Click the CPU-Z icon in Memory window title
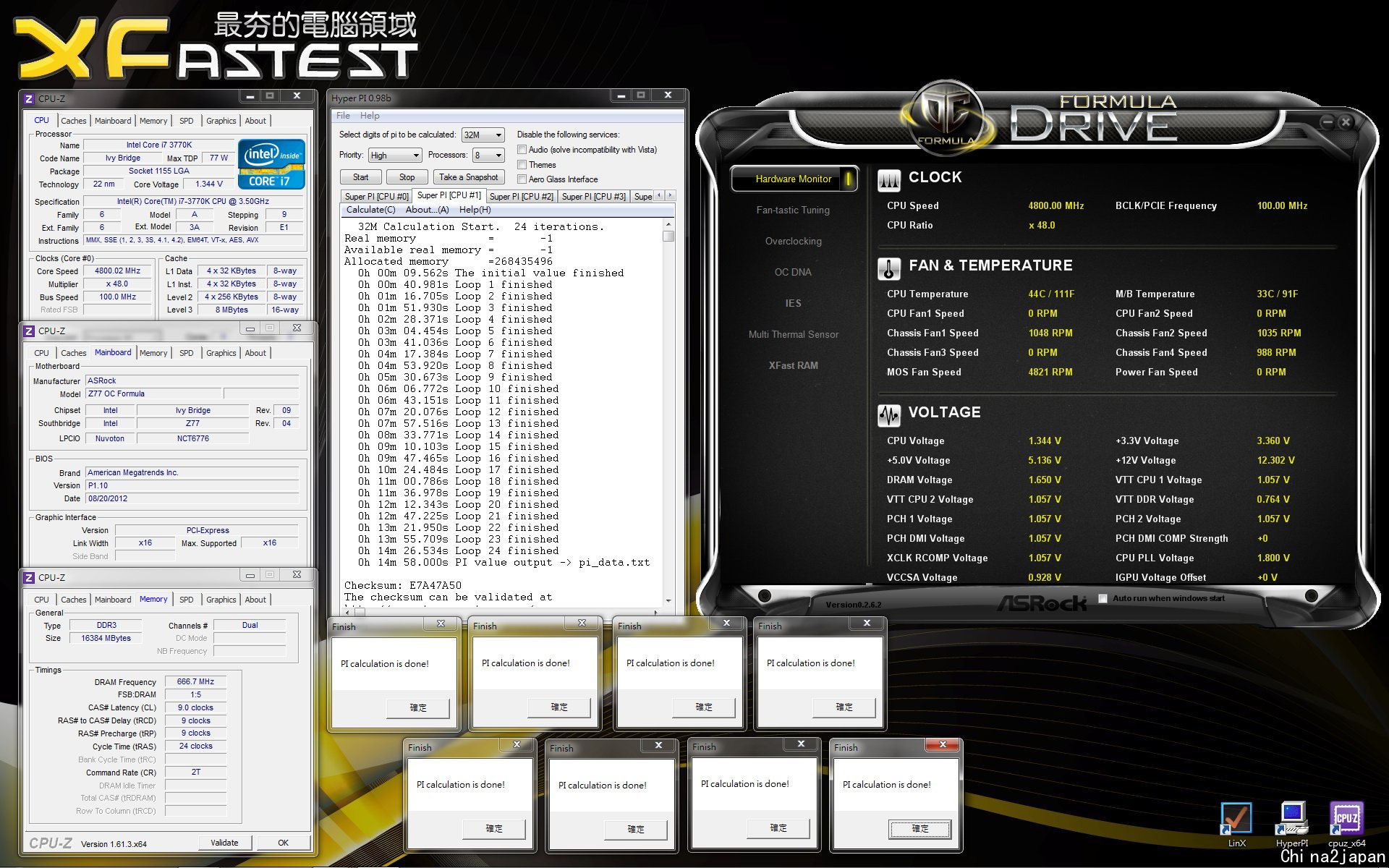This screenshot has width=1389, height=868. 29,577
